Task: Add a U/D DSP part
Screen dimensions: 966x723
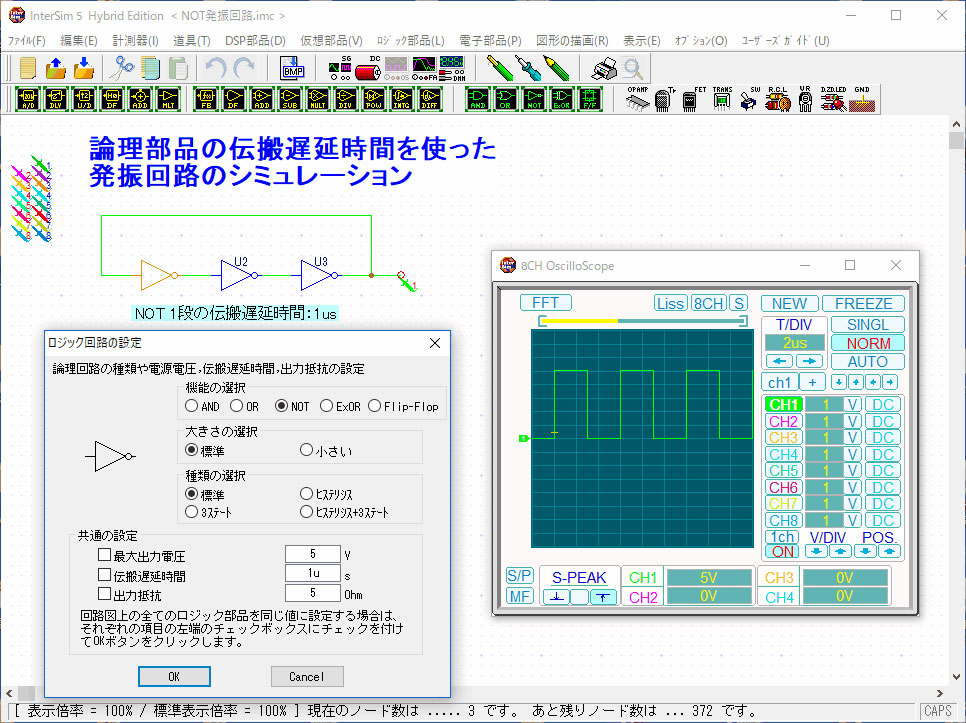Action: (84, 99)
